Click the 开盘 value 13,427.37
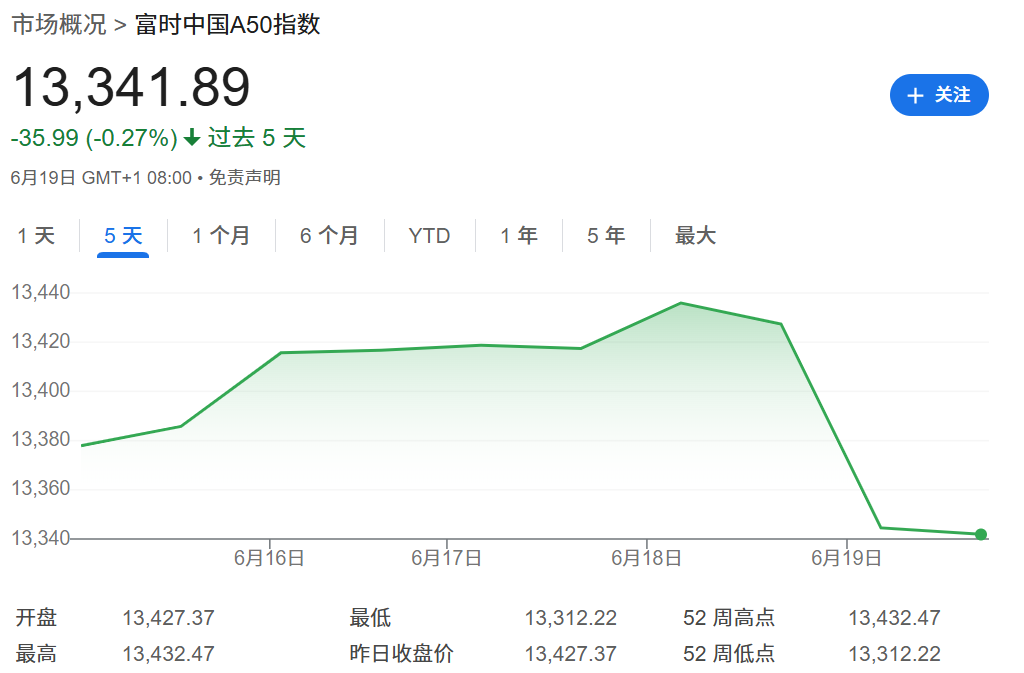Image resolution: width=1024 pixels, height=673 pixels. pos(168,618)
